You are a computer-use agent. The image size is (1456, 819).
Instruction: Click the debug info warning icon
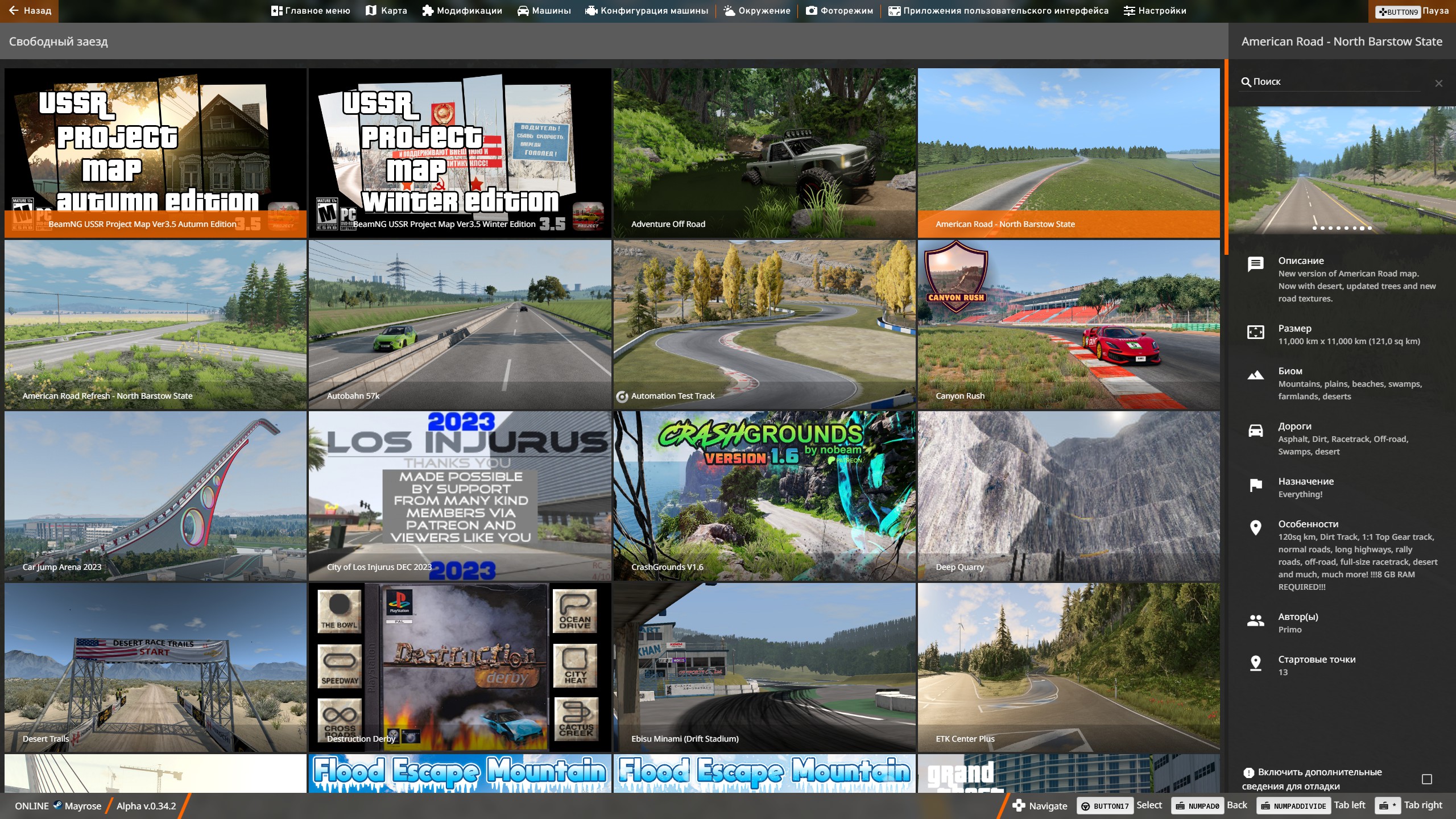[1248, 772]
